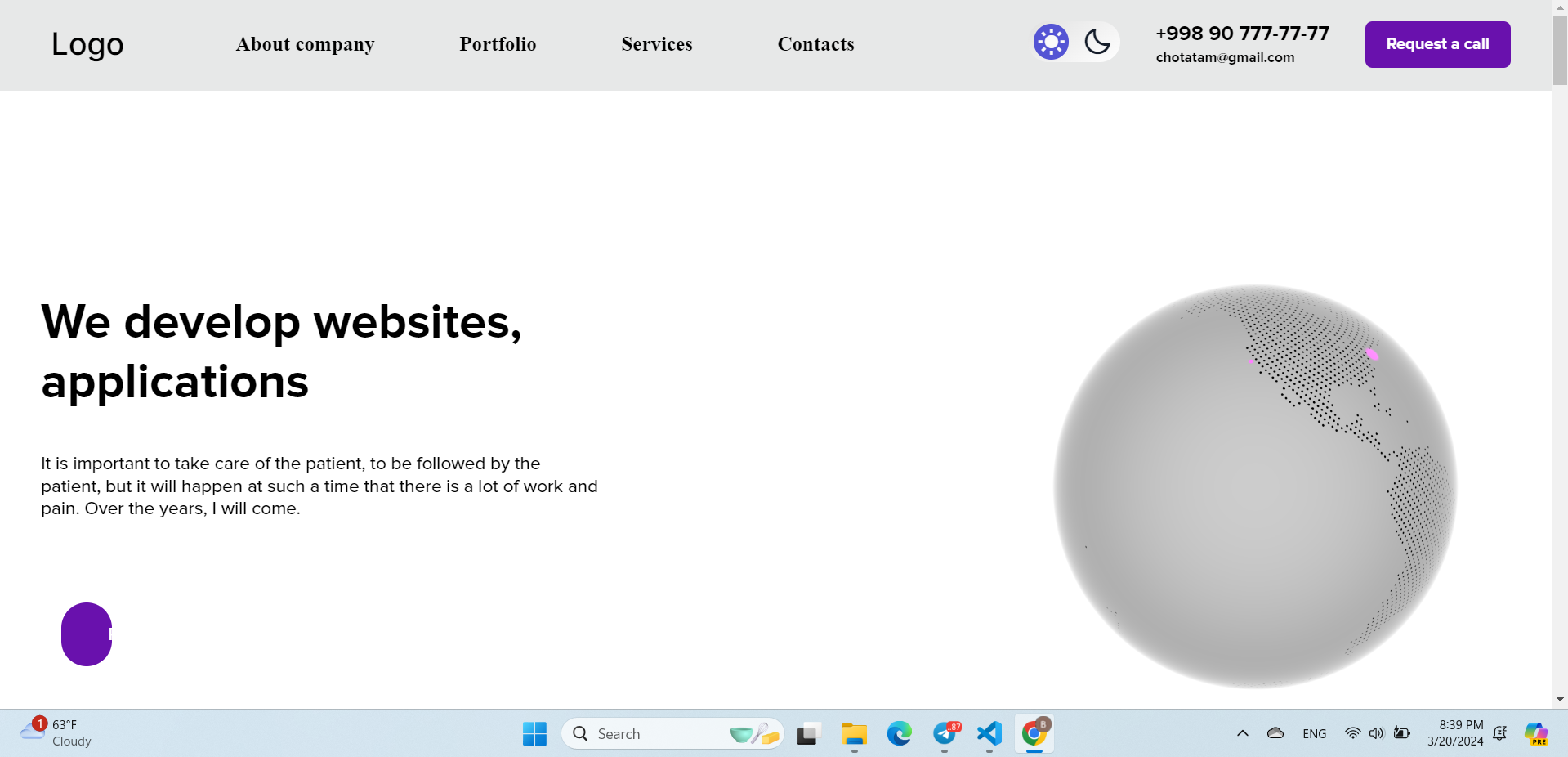Open Telegram from taskbar
The width and height of the screenshot is (1568, 757).
tap(945, 734)
